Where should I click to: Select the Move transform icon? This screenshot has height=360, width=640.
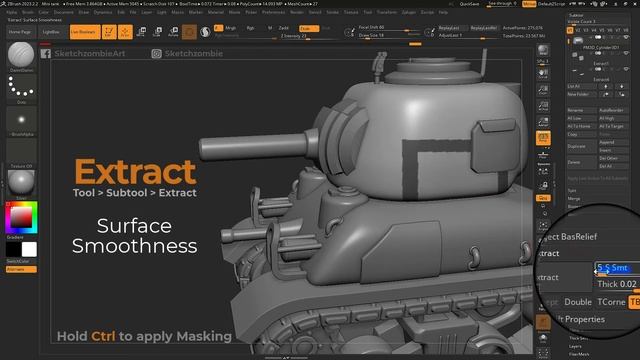click(x=142, y=32)
